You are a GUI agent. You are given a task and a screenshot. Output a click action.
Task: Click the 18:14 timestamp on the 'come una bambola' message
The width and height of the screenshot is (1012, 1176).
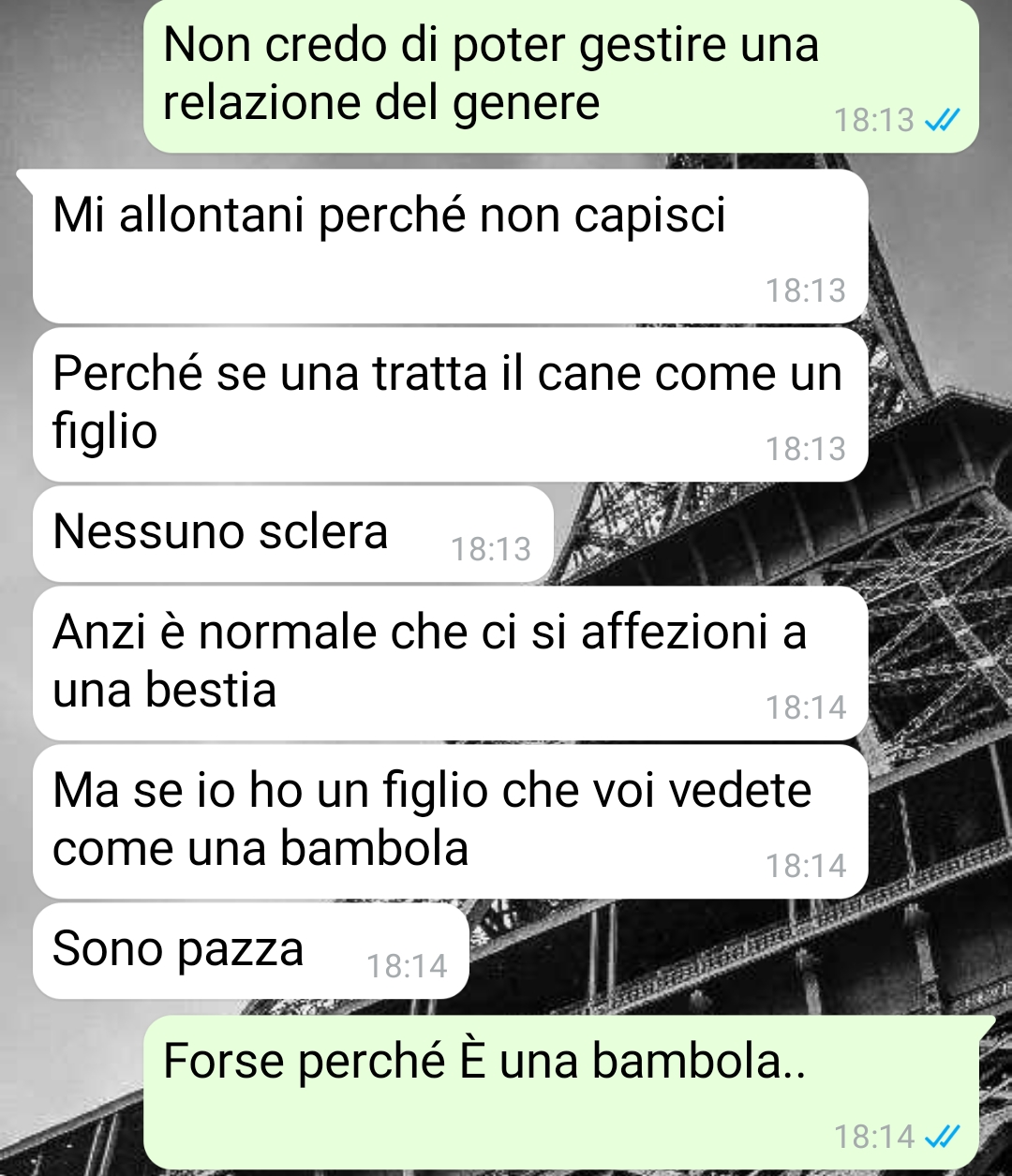tap(805, 866)
